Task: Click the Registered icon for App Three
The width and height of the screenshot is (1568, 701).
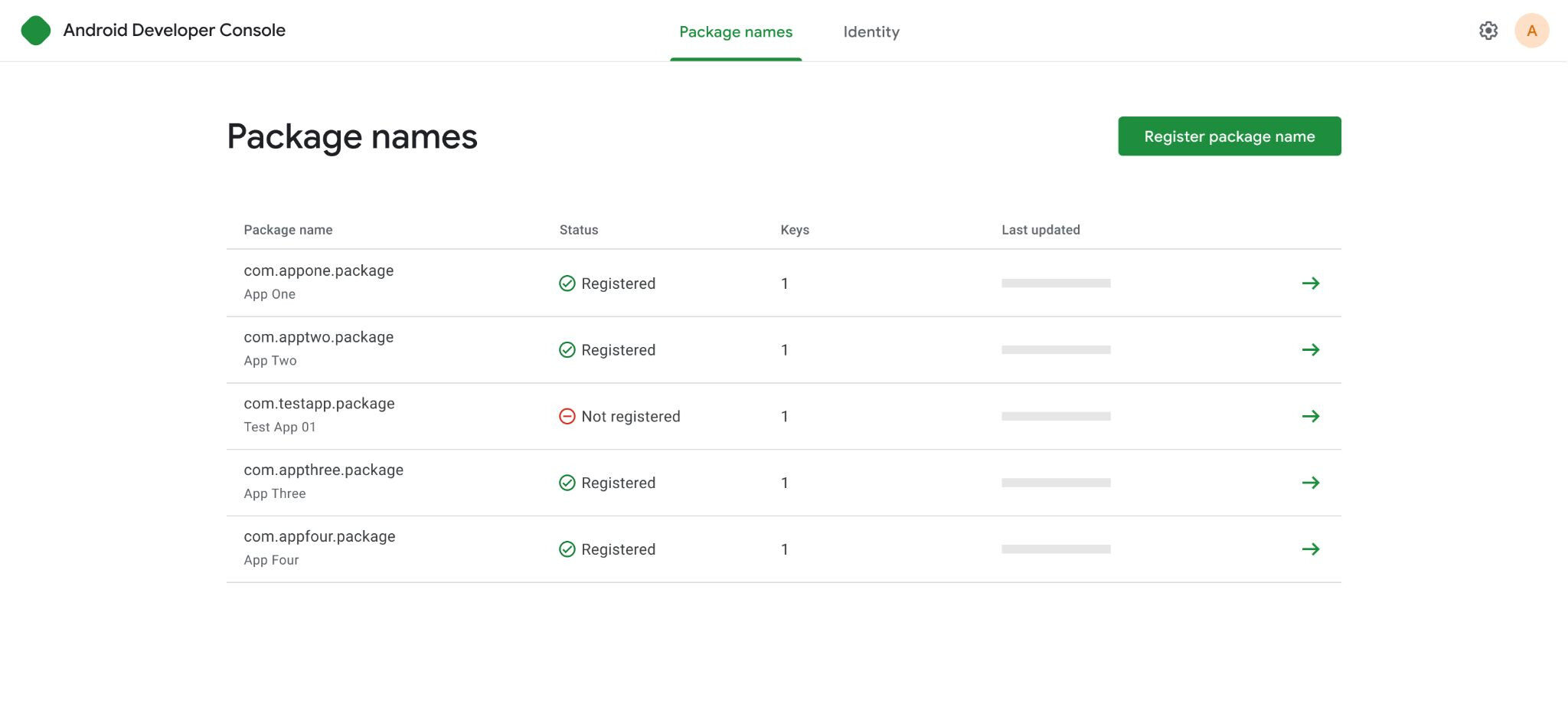Action: [567, 483]
